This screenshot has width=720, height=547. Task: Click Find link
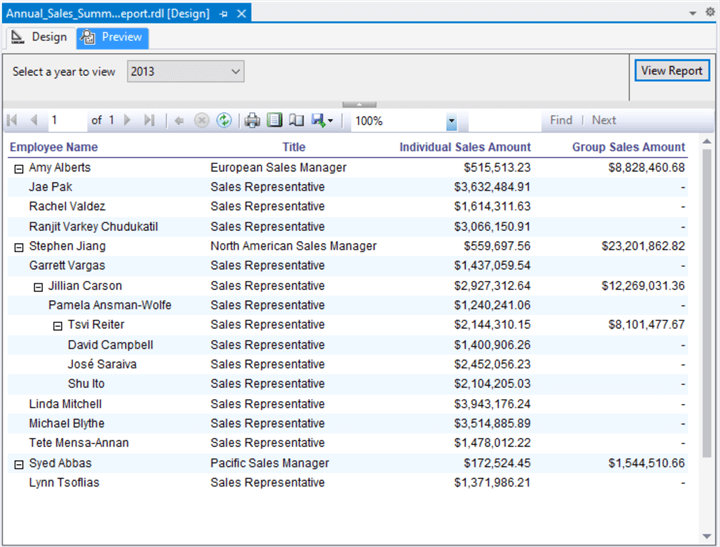[561, 120]
